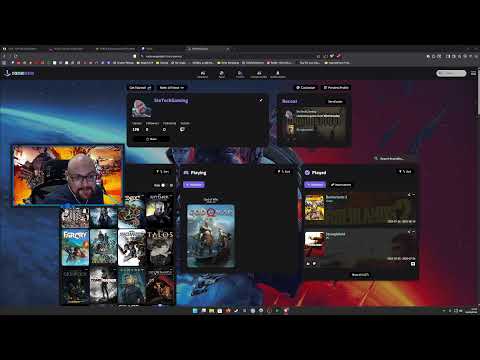The width and height of the screenshot is (480, 360).
Task: Click the purple button under Playing heading
Action: tap(194, 185)
